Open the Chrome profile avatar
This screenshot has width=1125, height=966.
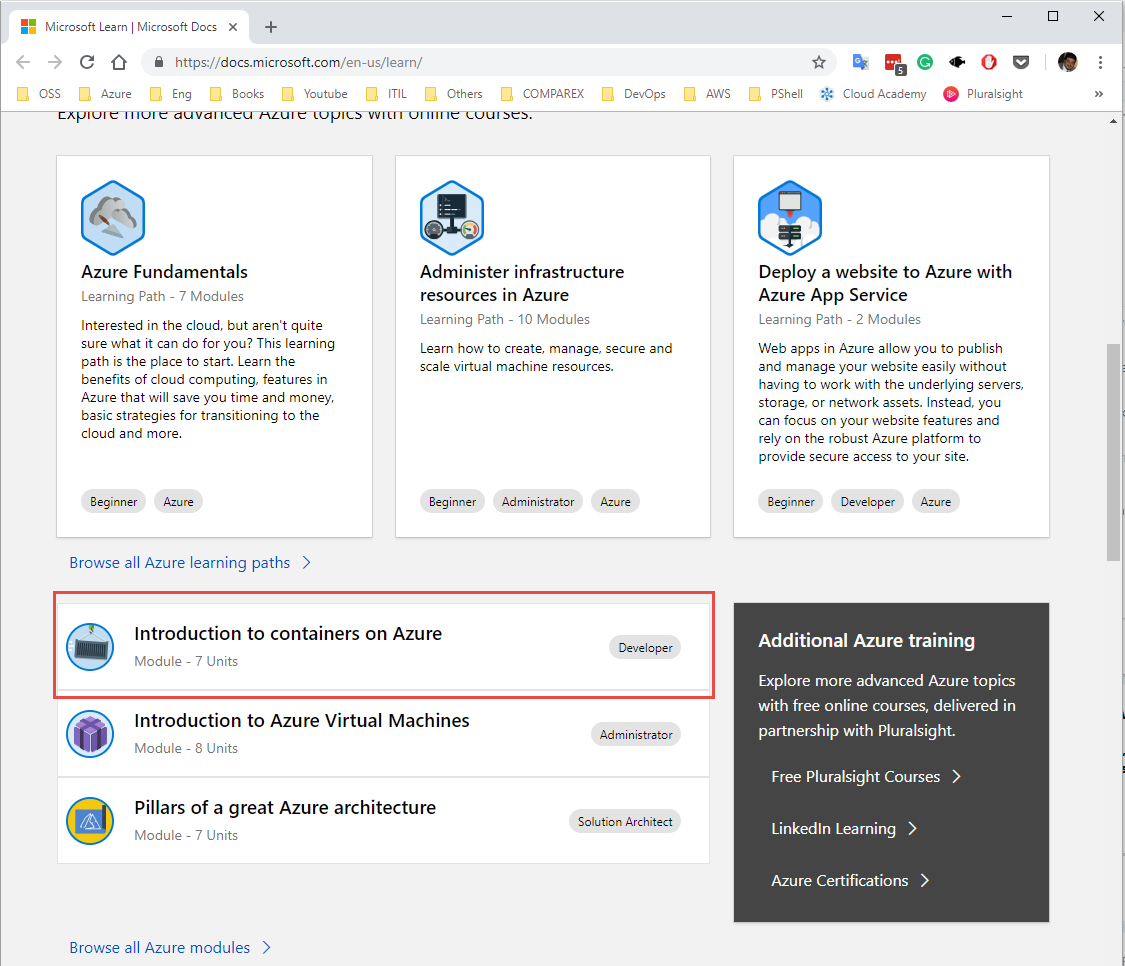(1068, 62)
